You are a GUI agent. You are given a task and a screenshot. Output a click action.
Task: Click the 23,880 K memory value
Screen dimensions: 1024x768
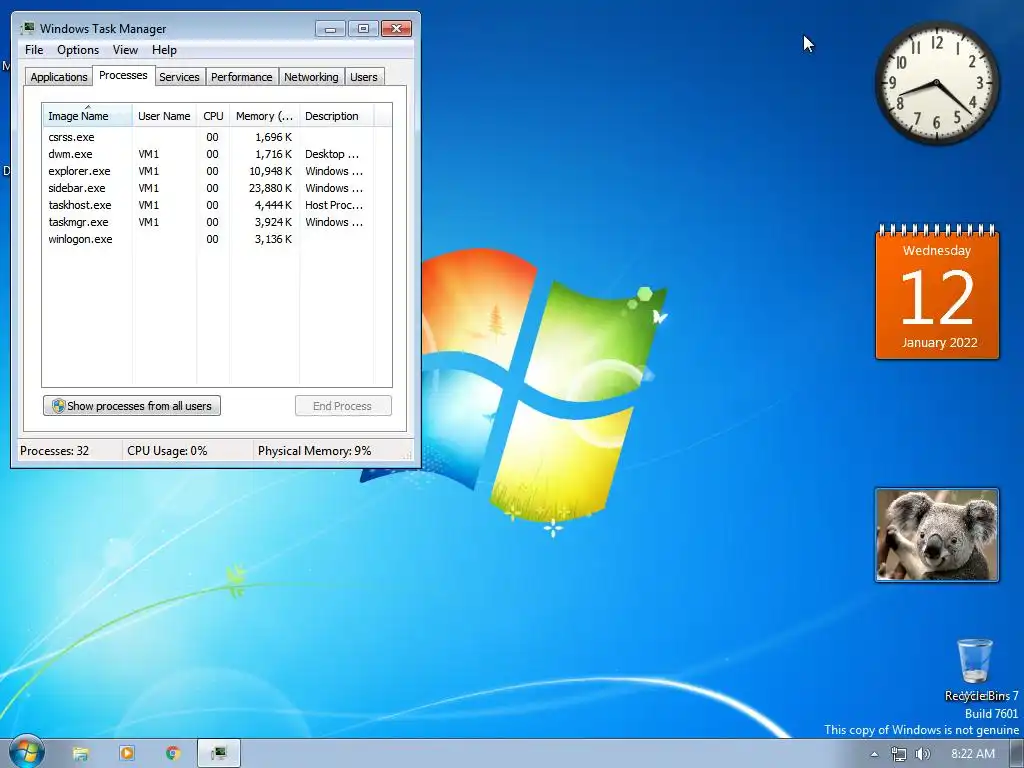coord(270,188)
